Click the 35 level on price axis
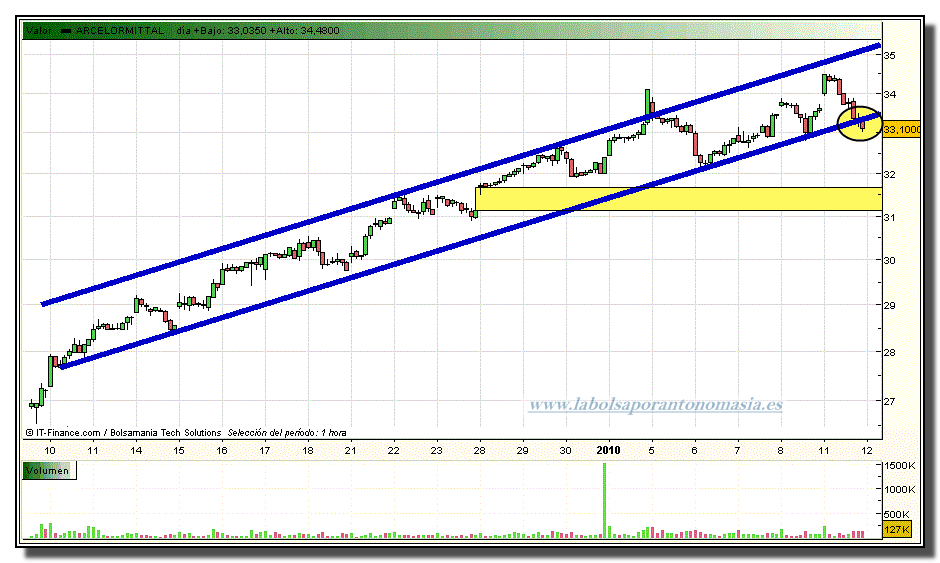The height and width of the screenshot is (563, 940). (889, 55)
